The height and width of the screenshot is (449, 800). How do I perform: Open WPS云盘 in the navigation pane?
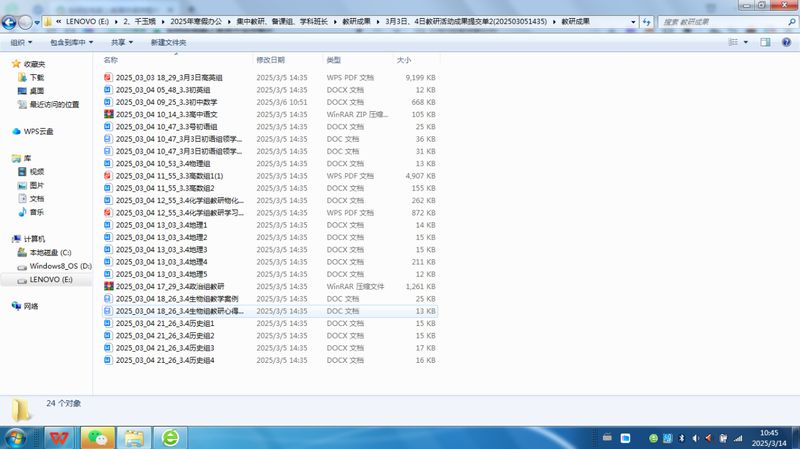click(38, 131)
